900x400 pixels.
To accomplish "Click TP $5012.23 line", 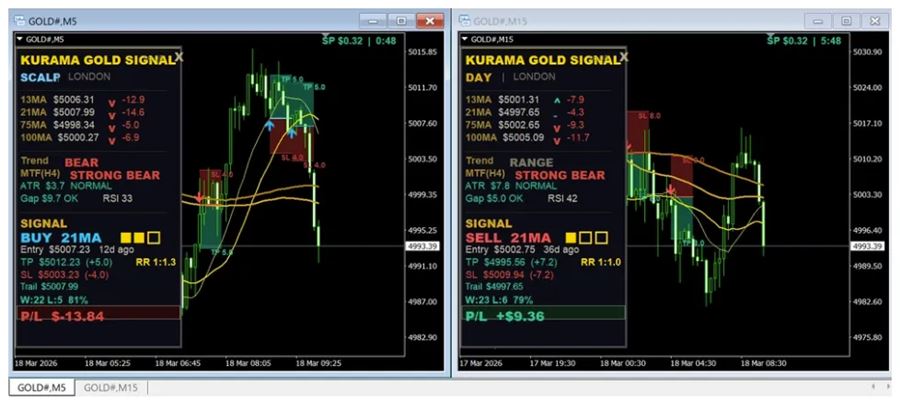I will pos(66,262).
